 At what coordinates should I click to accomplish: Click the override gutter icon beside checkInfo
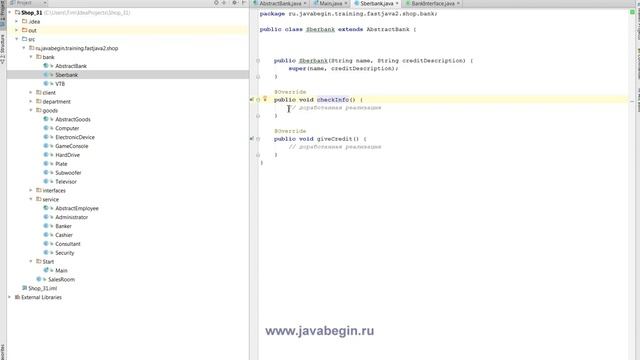[251, 100]
